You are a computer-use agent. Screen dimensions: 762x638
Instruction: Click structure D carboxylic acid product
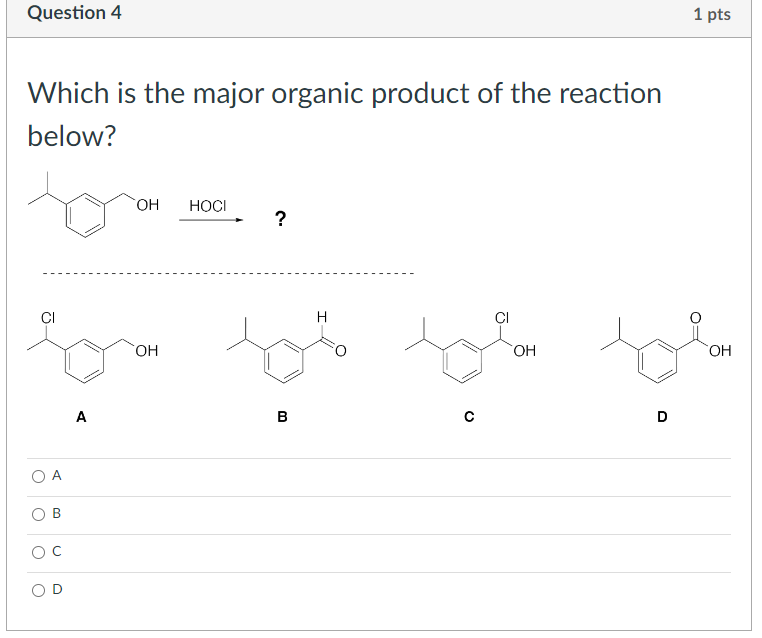(666, 347)
